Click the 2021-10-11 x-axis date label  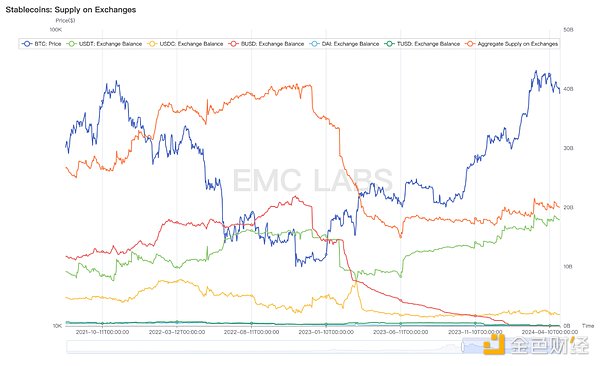coord(102,332)
